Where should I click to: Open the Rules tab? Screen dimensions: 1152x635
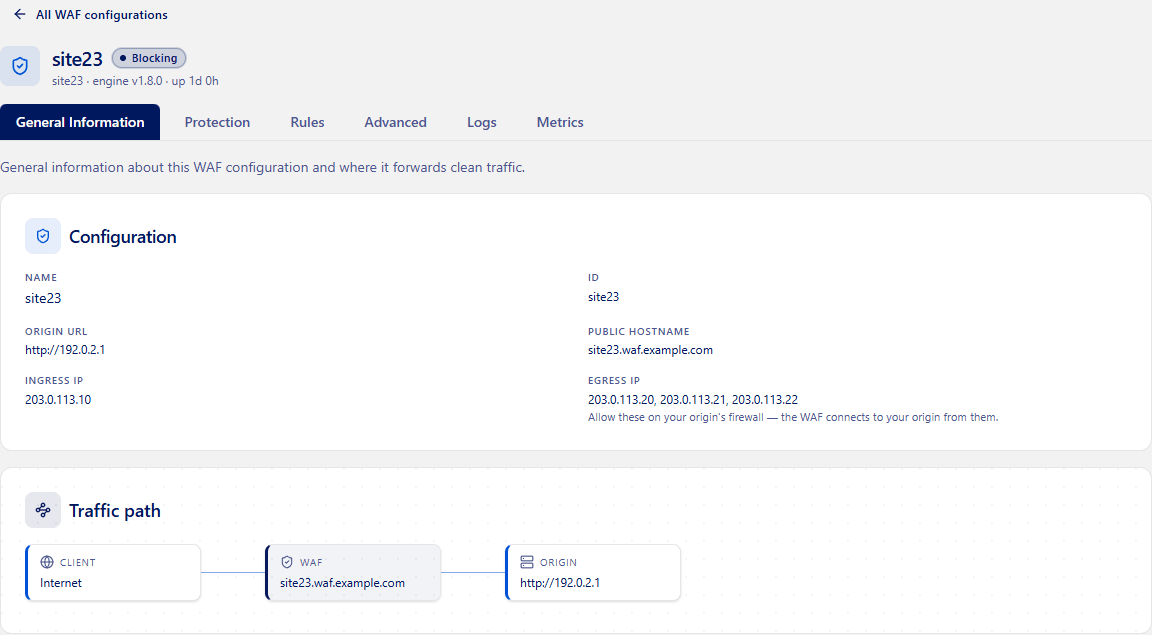[x=307, y=122]
